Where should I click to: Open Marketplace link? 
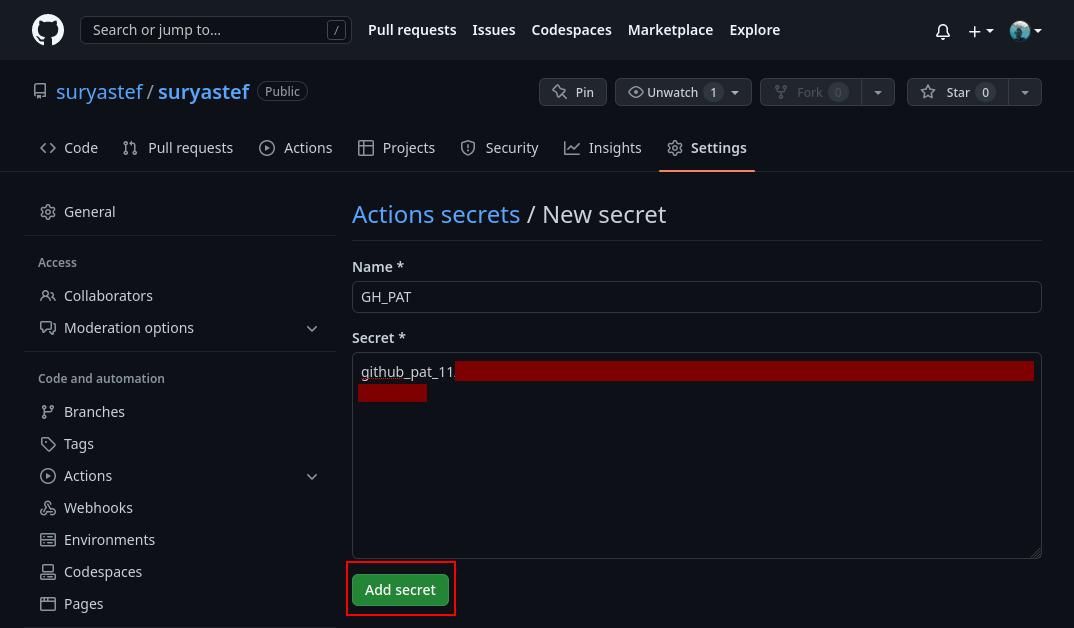pos(670,30)
